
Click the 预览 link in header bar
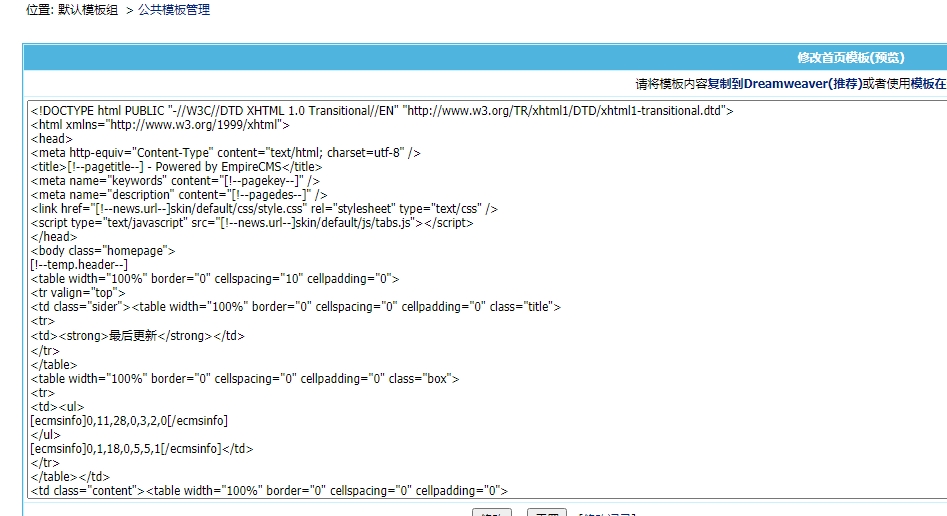tap(888, 58)
